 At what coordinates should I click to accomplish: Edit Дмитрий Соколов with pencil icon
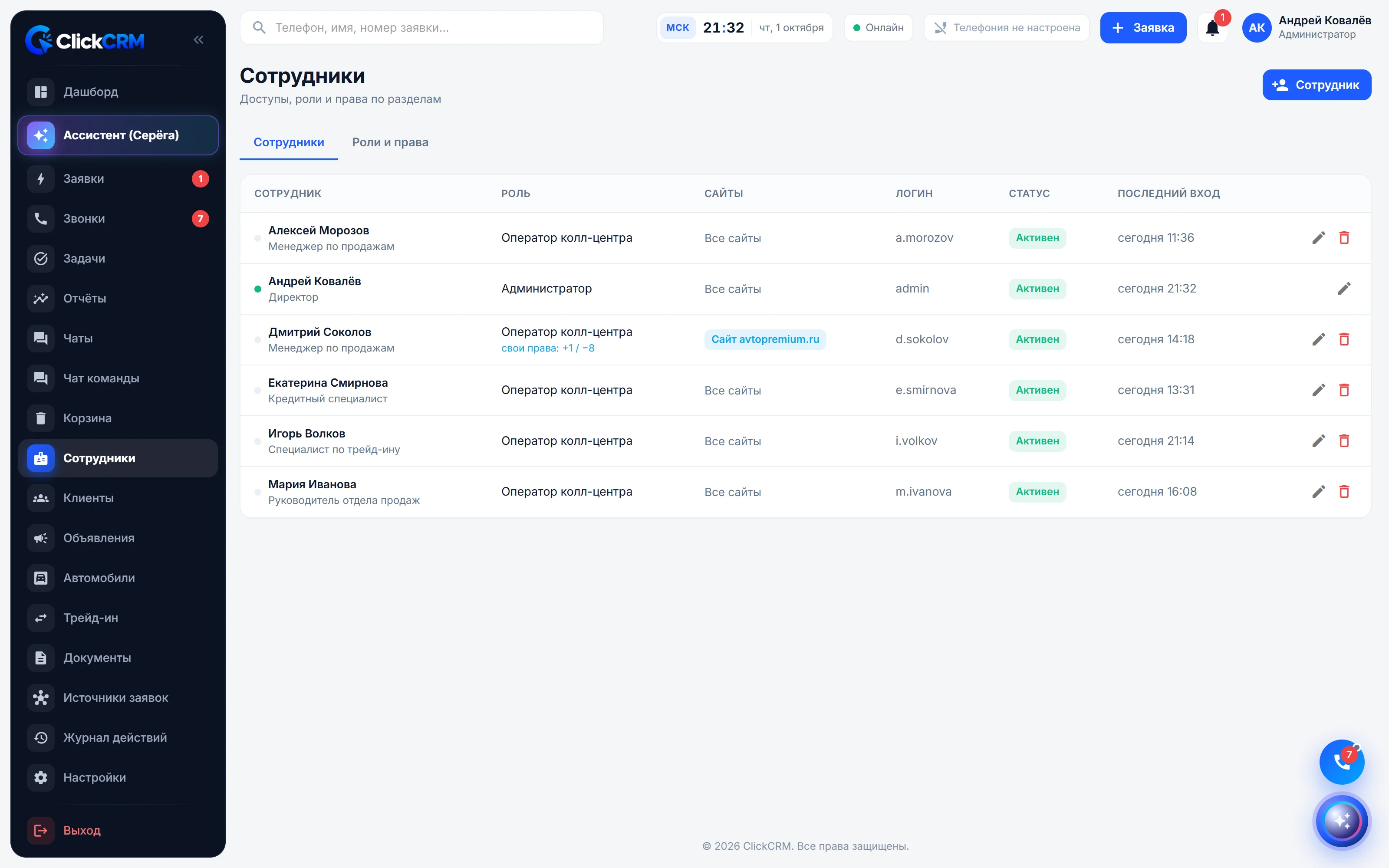[x=1318, y=339]
